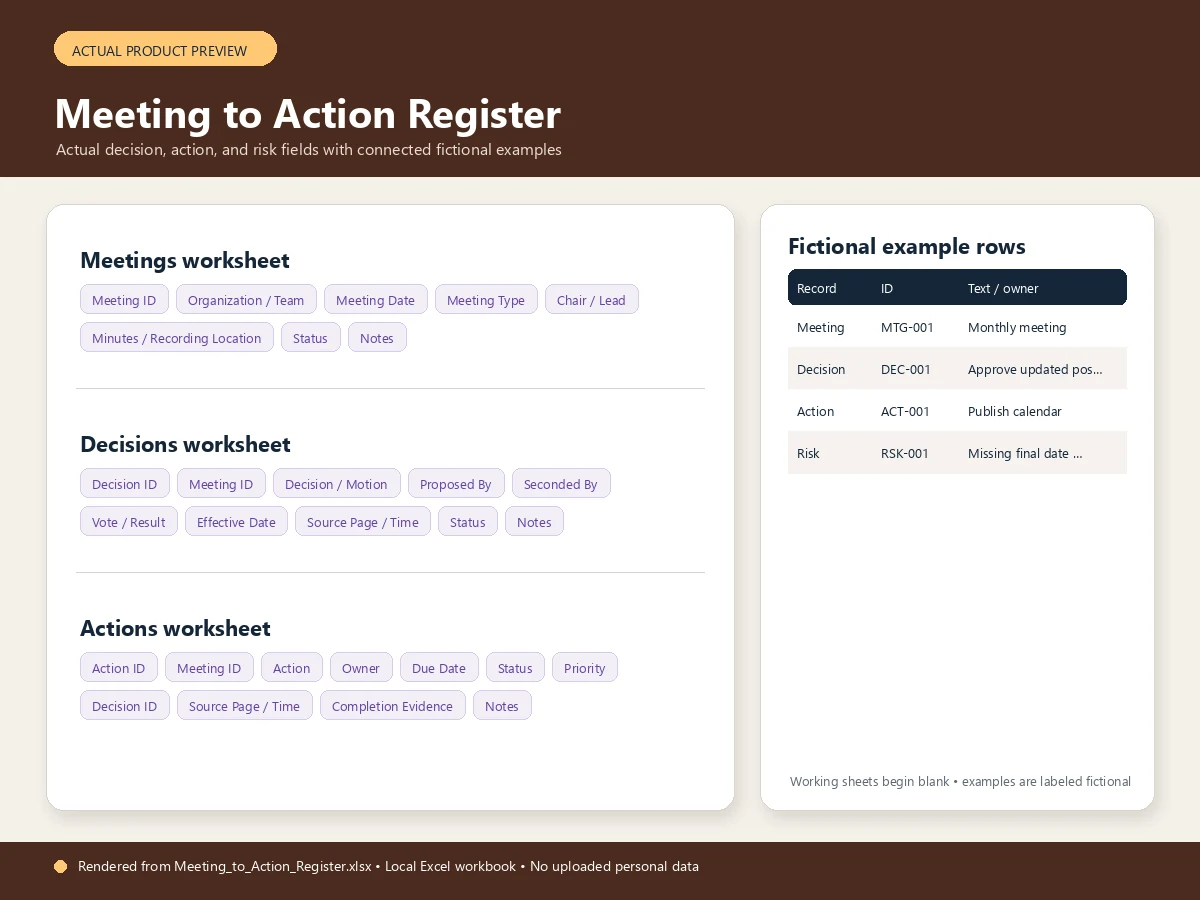The width and height of the screenshot is (1200, 900).
Task: Click the Rendered from Meeting_to_Action_Register.xlsx footer text
Action: tap(388, 866)
